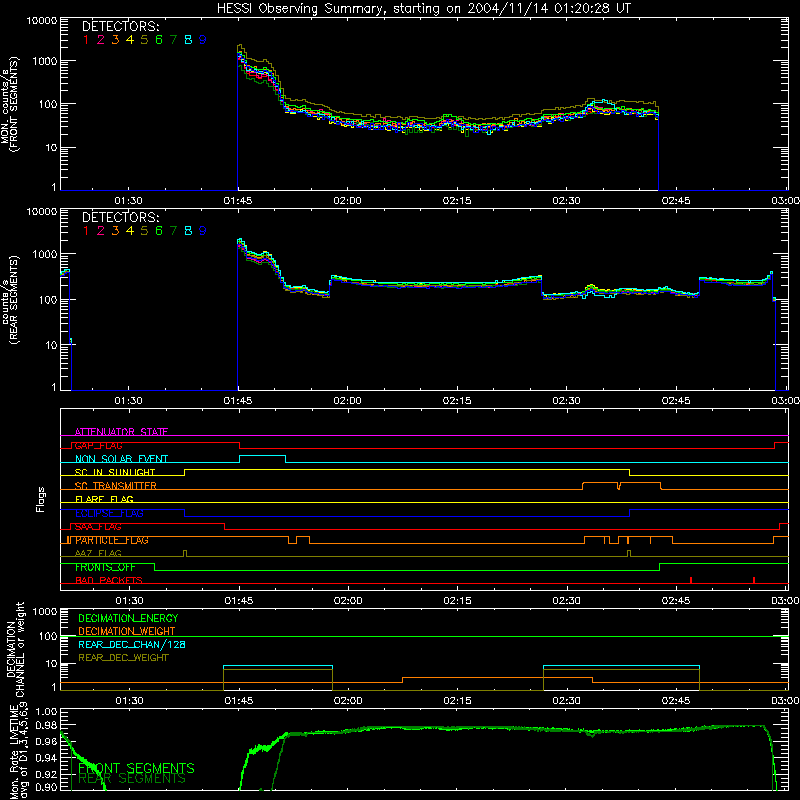The width and height of the screenshot is (800, 800).
Task: Click 02:15 tick label under rear segments plot
Action: [457, 401]
